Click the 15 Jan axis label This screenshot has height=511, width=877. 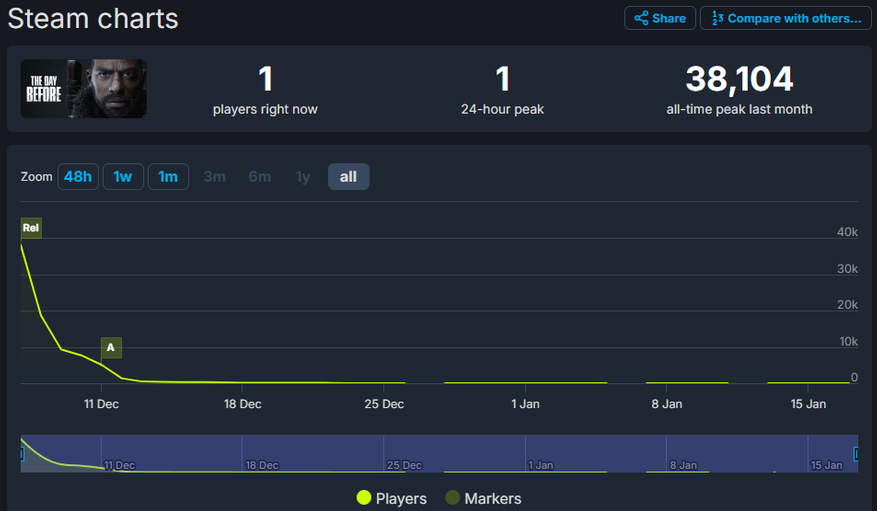tap(808, 404)
